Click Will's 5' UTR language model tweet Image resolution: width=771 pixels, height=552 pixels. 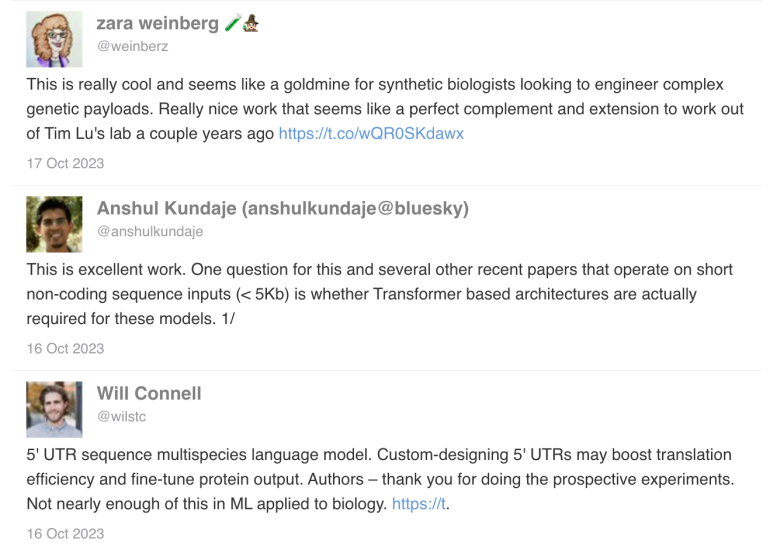click(381, 479)
